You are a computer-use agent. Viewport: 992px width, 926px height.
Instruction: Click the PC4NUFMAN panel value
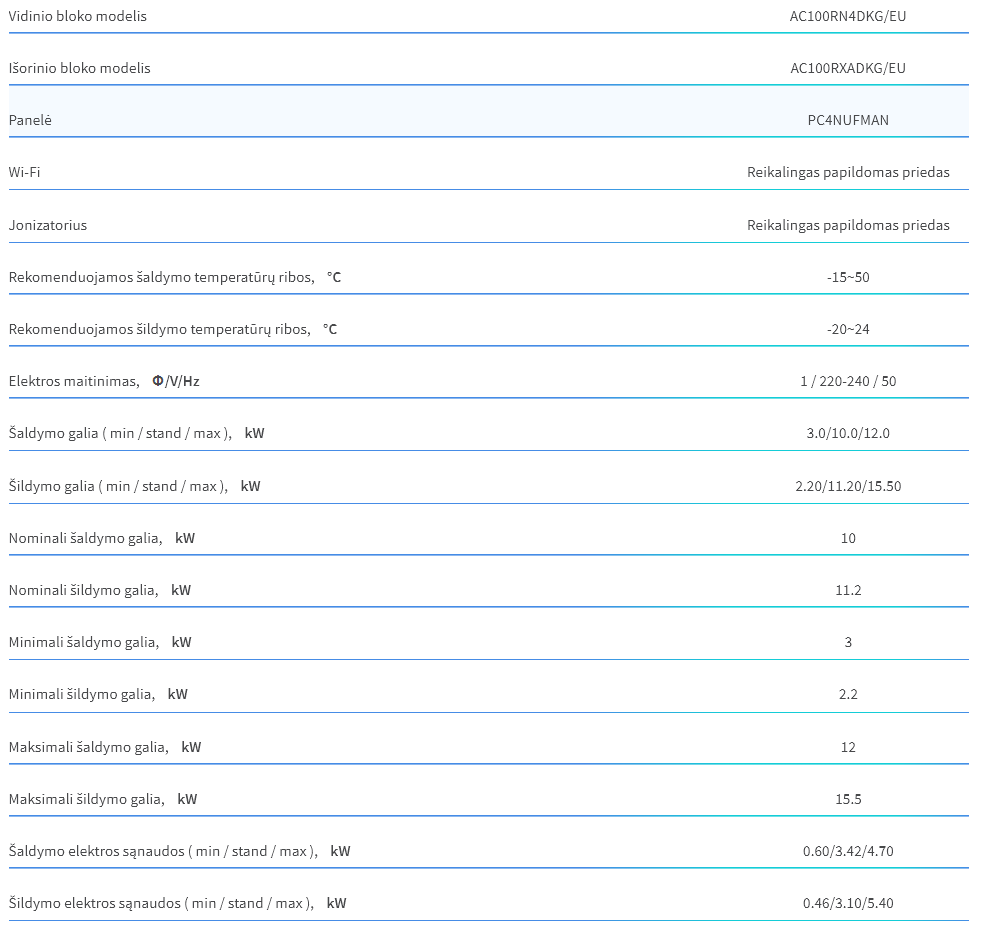(x=848, y=120)
